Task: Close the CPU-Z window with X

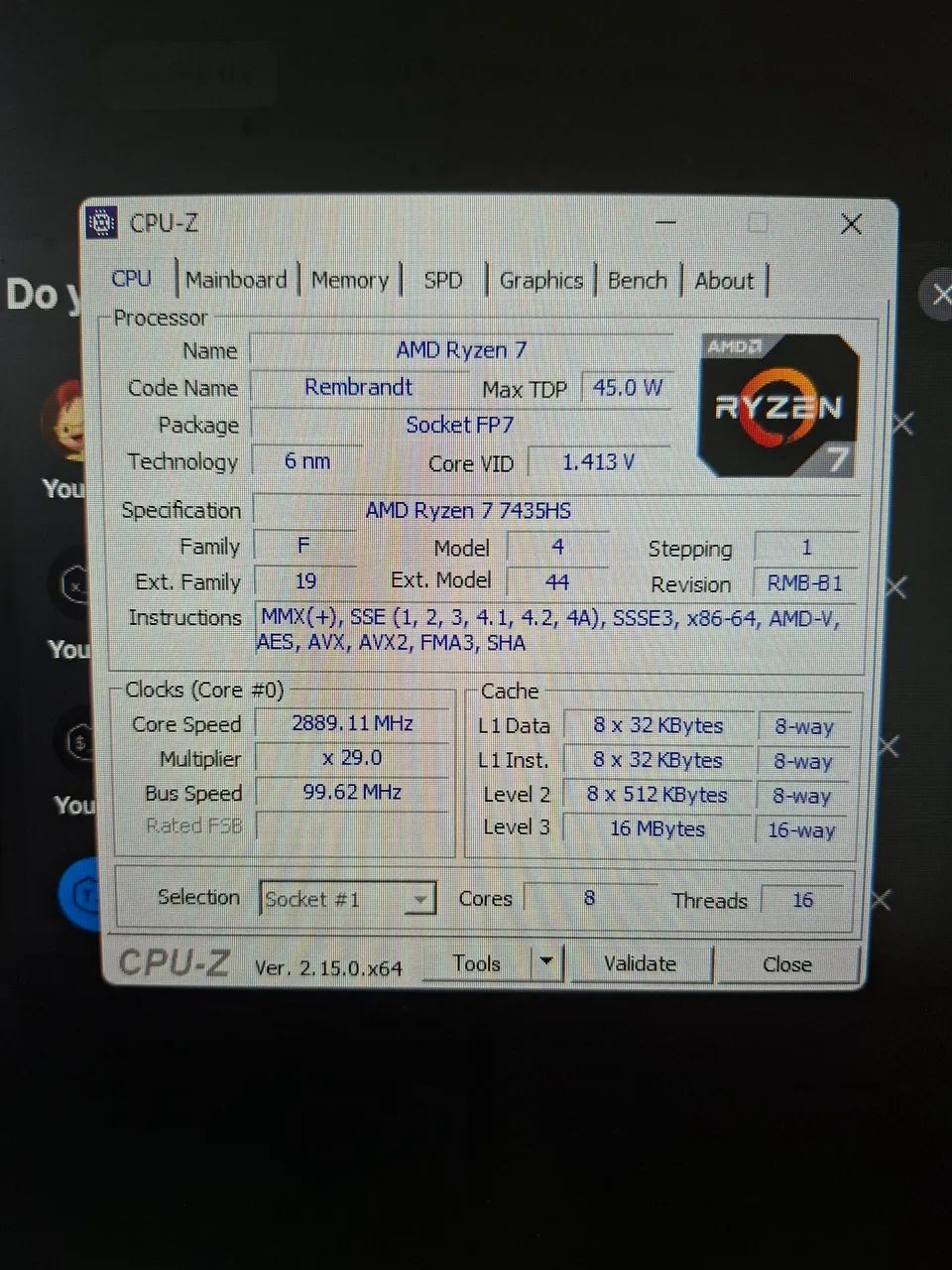Action: pyautogui.click(x=851, y=224)
